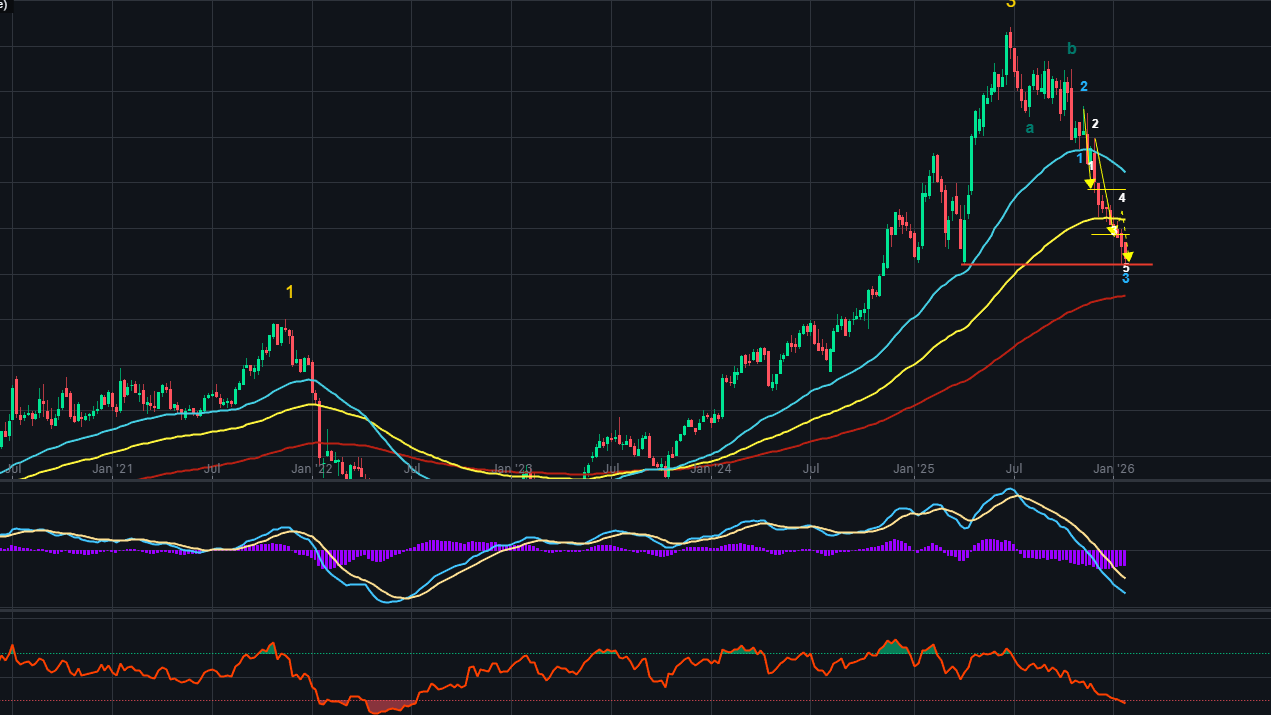Select the teal wave label b
Image resolution: width=1271 pixels, height=715 pixels.
(1072, 49)
